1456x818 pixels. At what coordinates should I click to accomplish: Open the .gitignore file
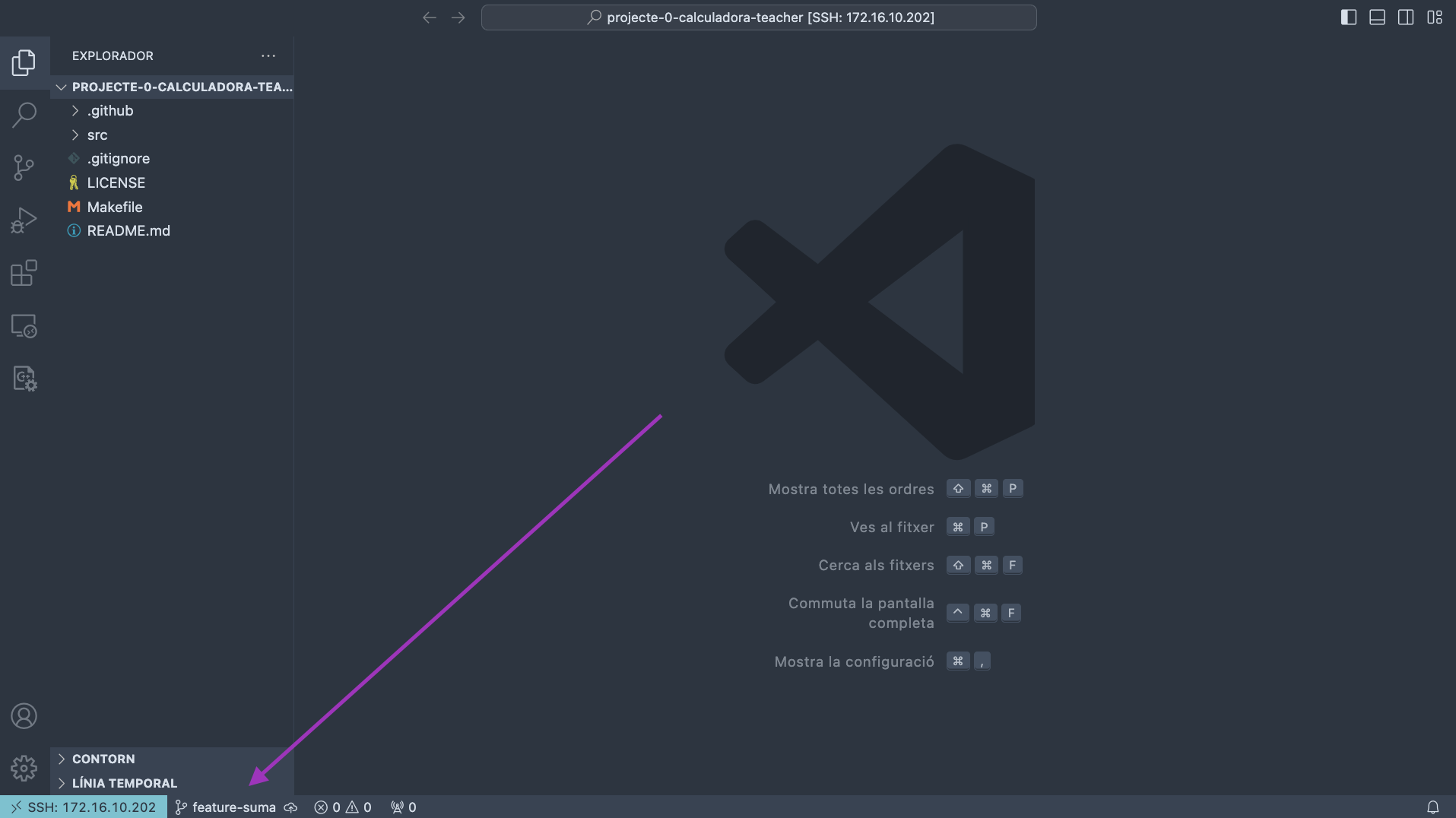[172, 159]
